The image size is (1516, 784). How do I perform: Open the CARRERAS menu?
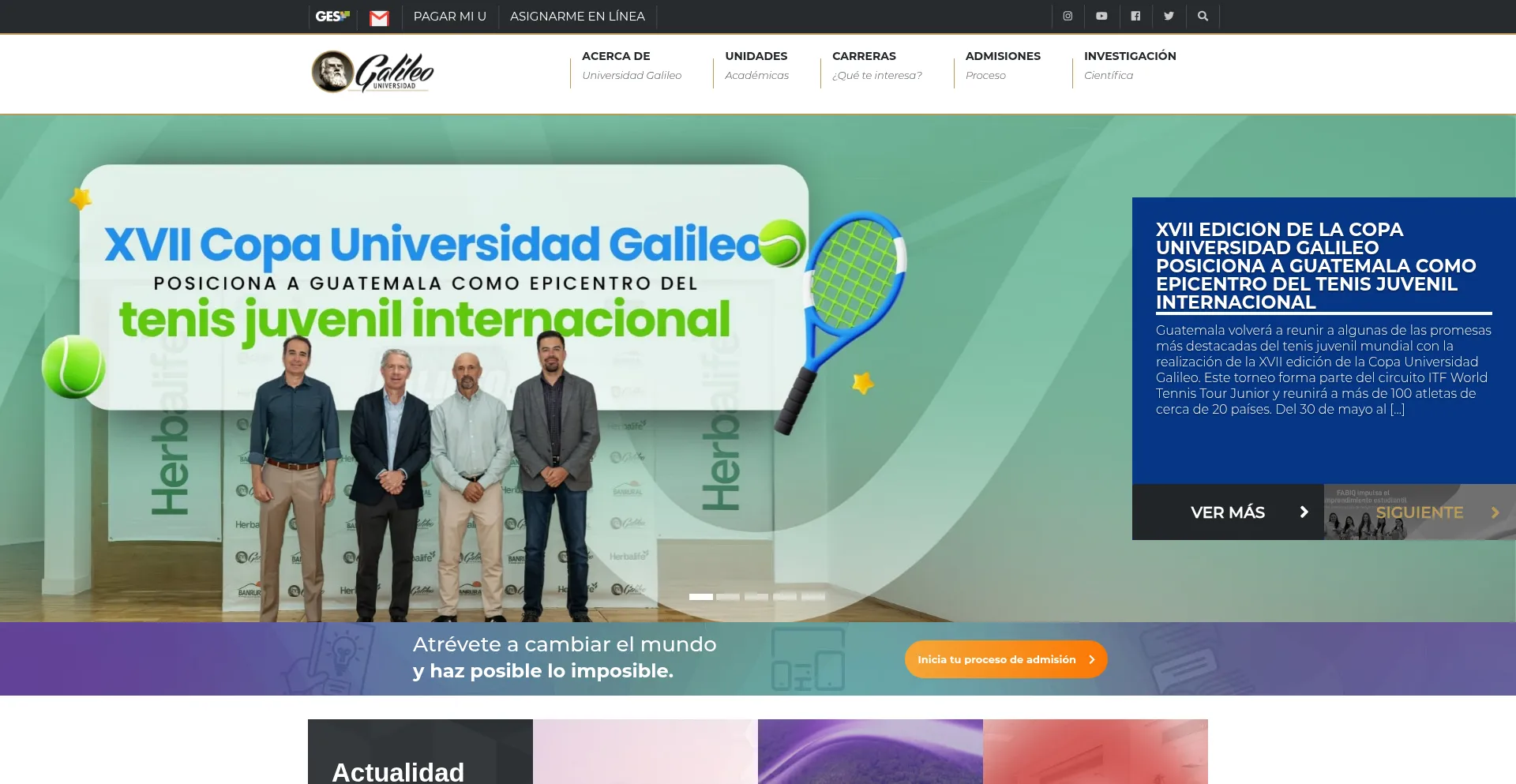pos(876,66)
